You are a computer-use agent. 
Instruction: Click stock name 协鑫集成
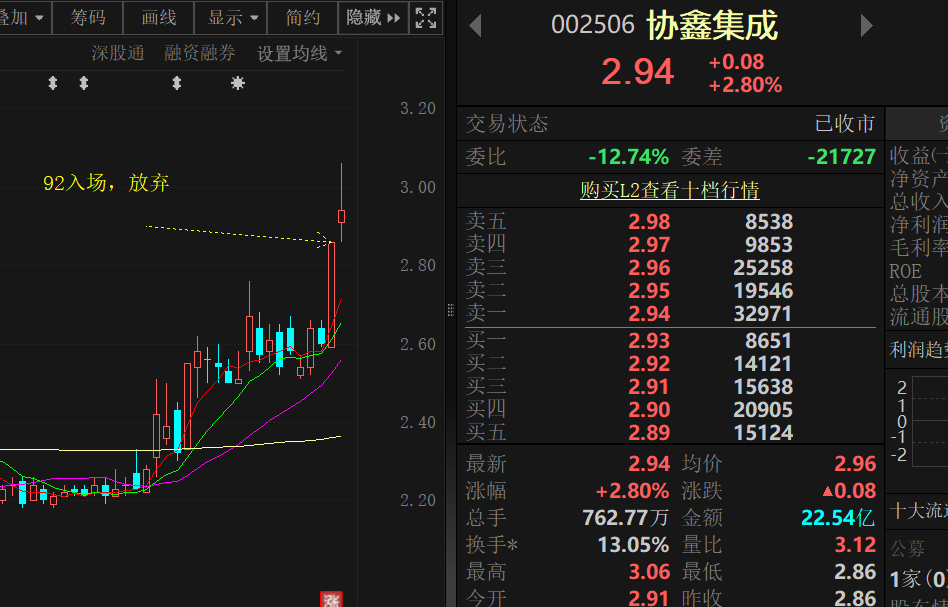712,26
